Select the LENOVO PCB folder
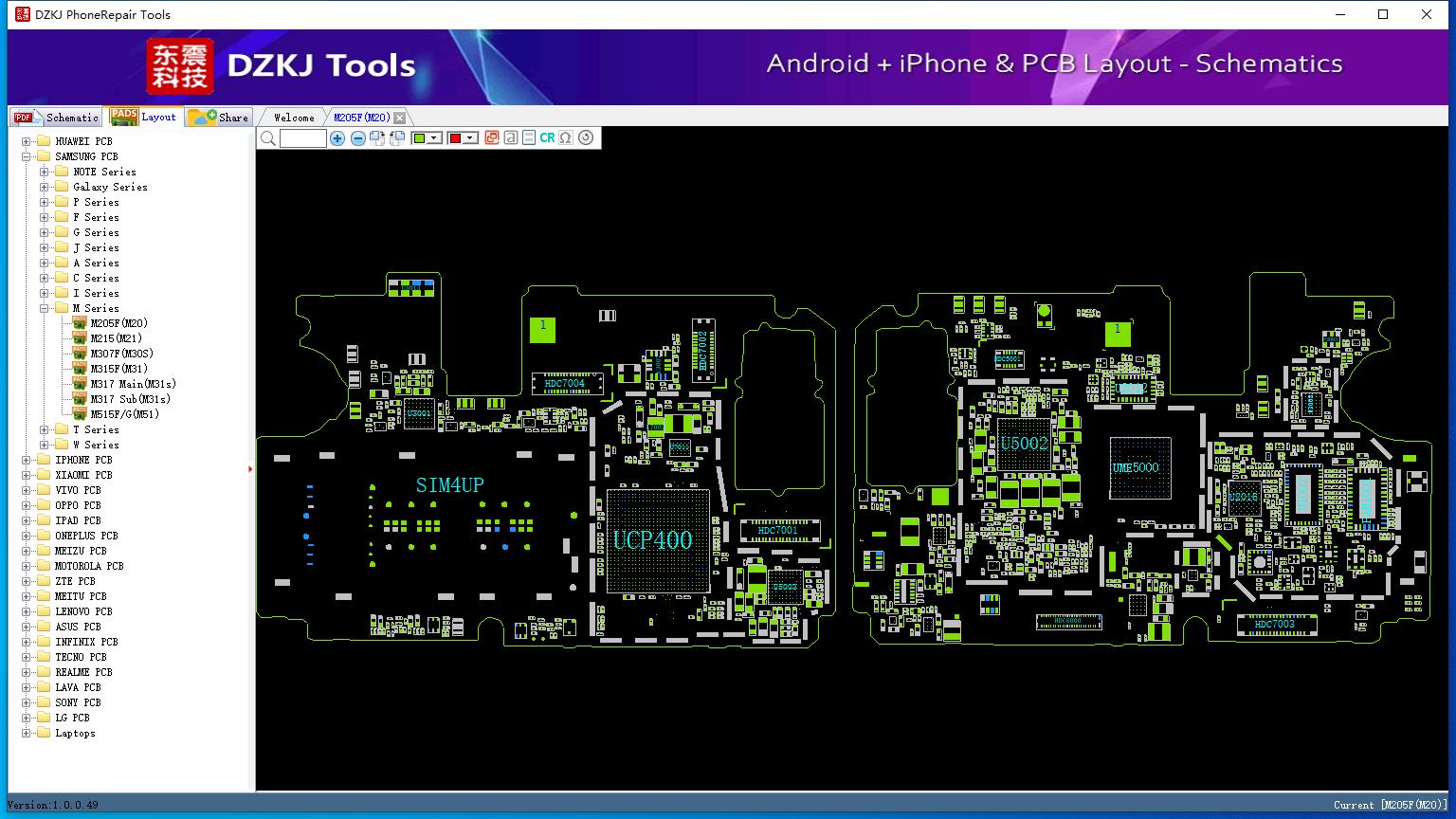This screenshot has height=819, width=1456. point(83,611)
